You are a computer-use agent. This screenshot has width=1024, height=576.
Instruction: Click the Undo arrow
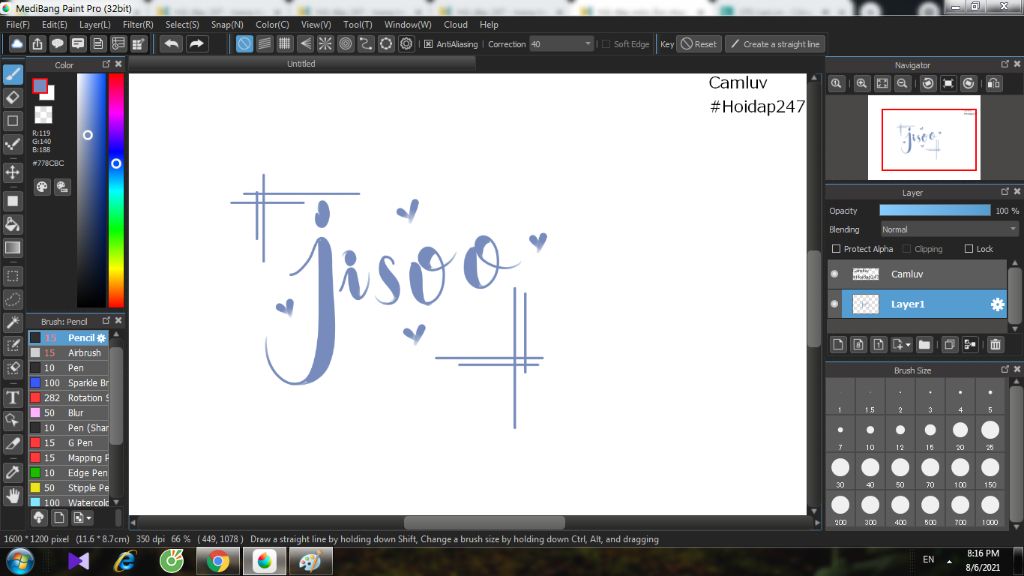[172, 44]
